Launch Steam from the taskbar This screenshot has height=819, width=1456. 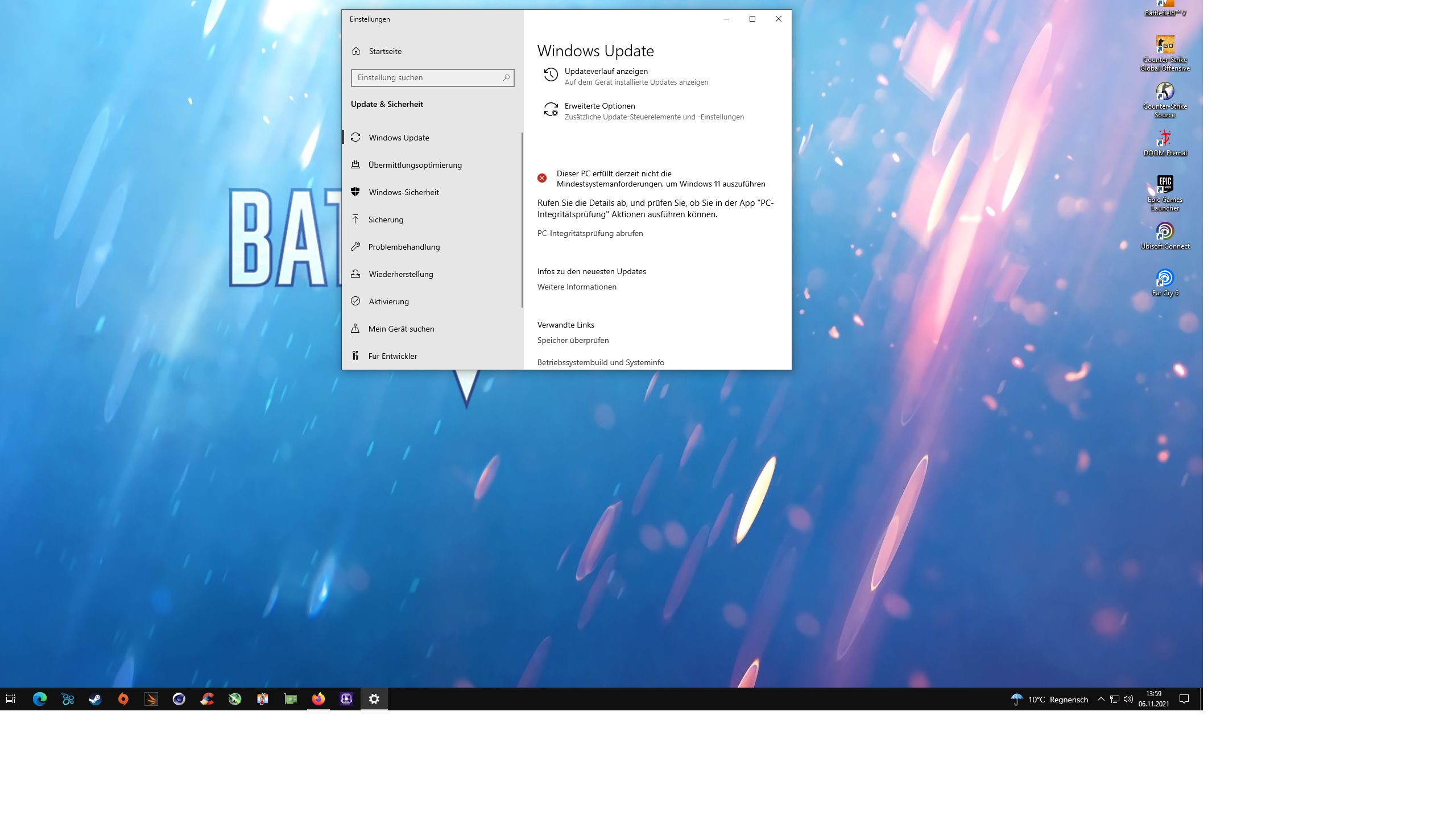[95, 699]
